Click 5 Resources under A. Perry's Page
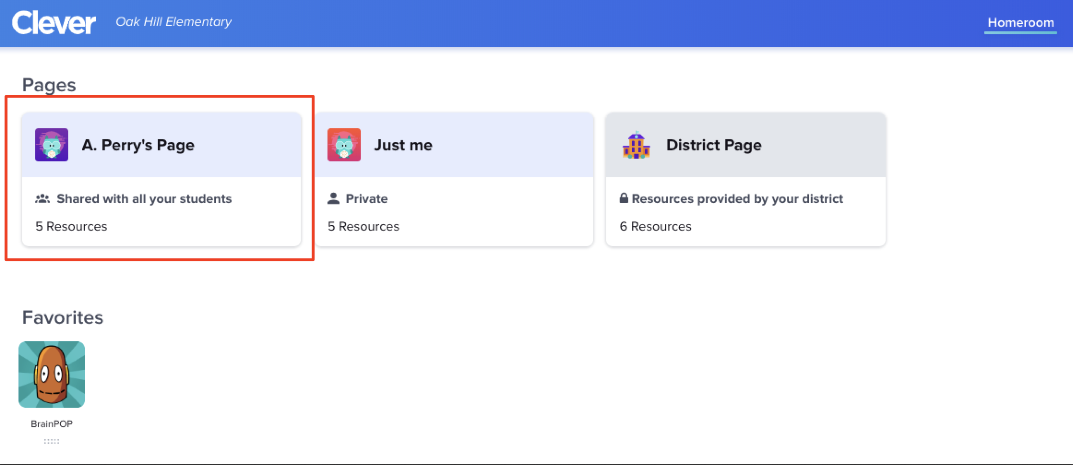The width and height of the screenshot is (1073, 465). pos(71,226)
